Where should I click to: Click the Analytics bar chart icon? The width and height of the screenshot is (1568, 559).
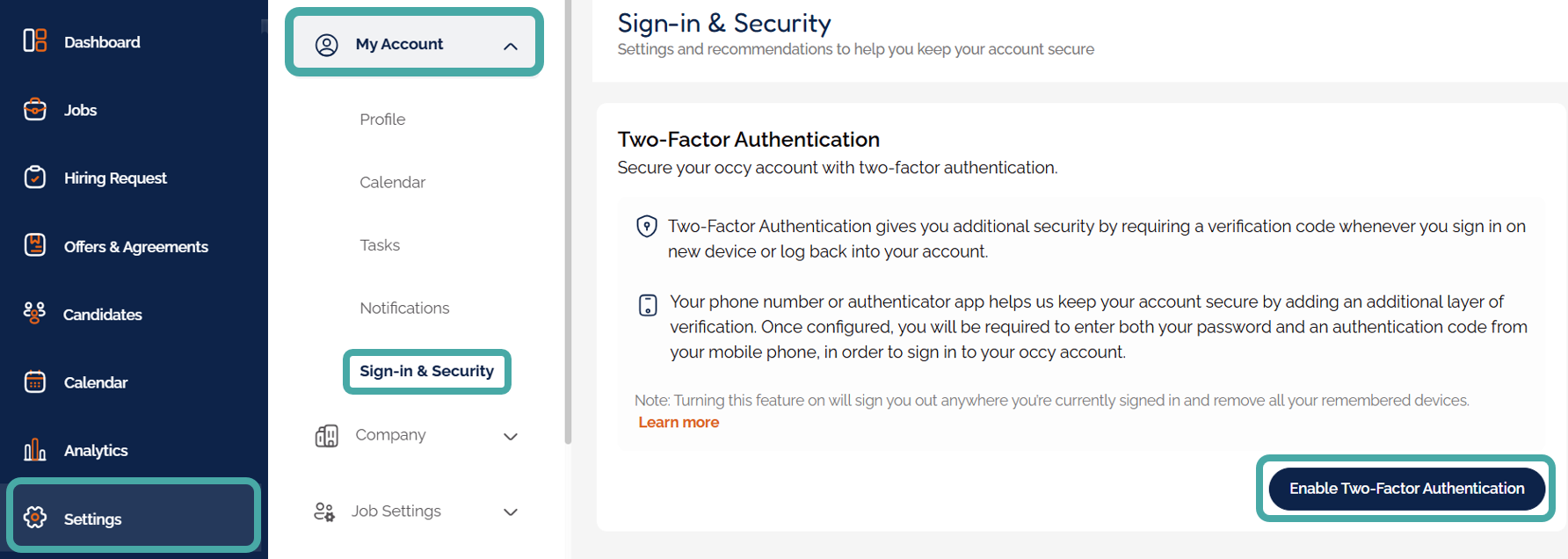35,450
